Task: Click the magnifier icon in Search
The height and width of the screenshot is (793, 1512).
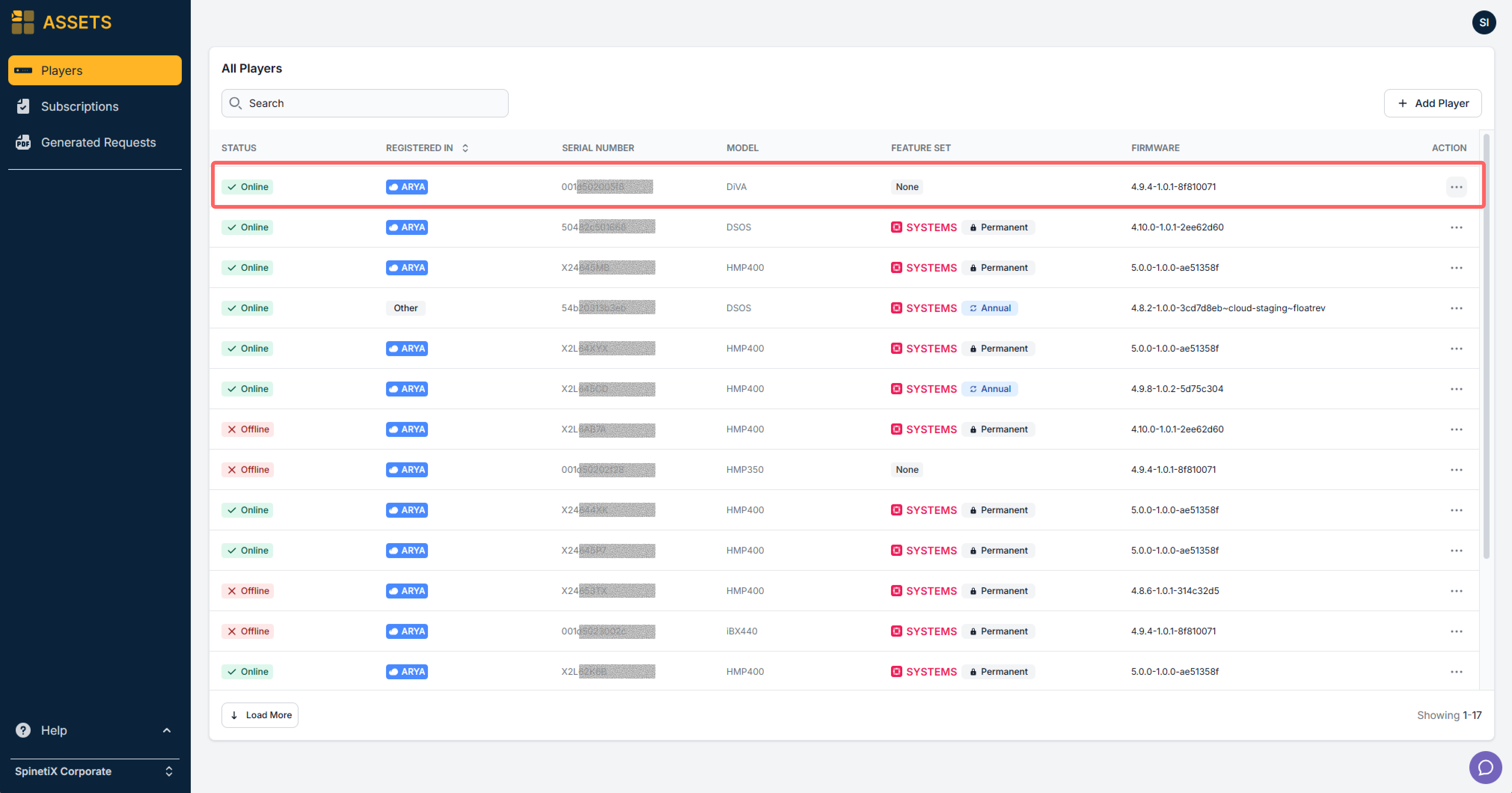Action: tap(235, 103)
